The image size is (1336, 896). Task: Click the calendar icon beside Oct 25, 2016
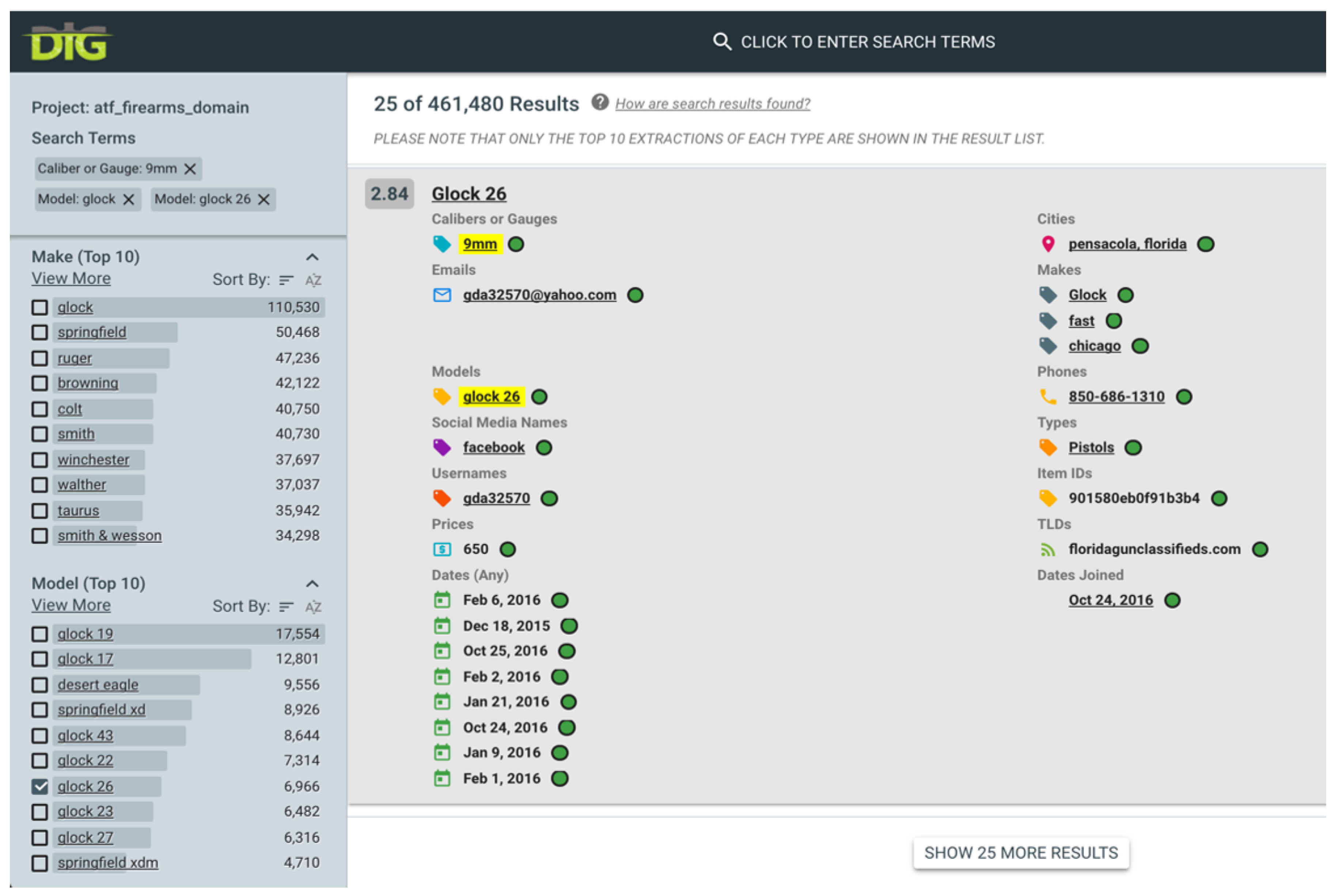pyautogui.click(x=441, y=651)
